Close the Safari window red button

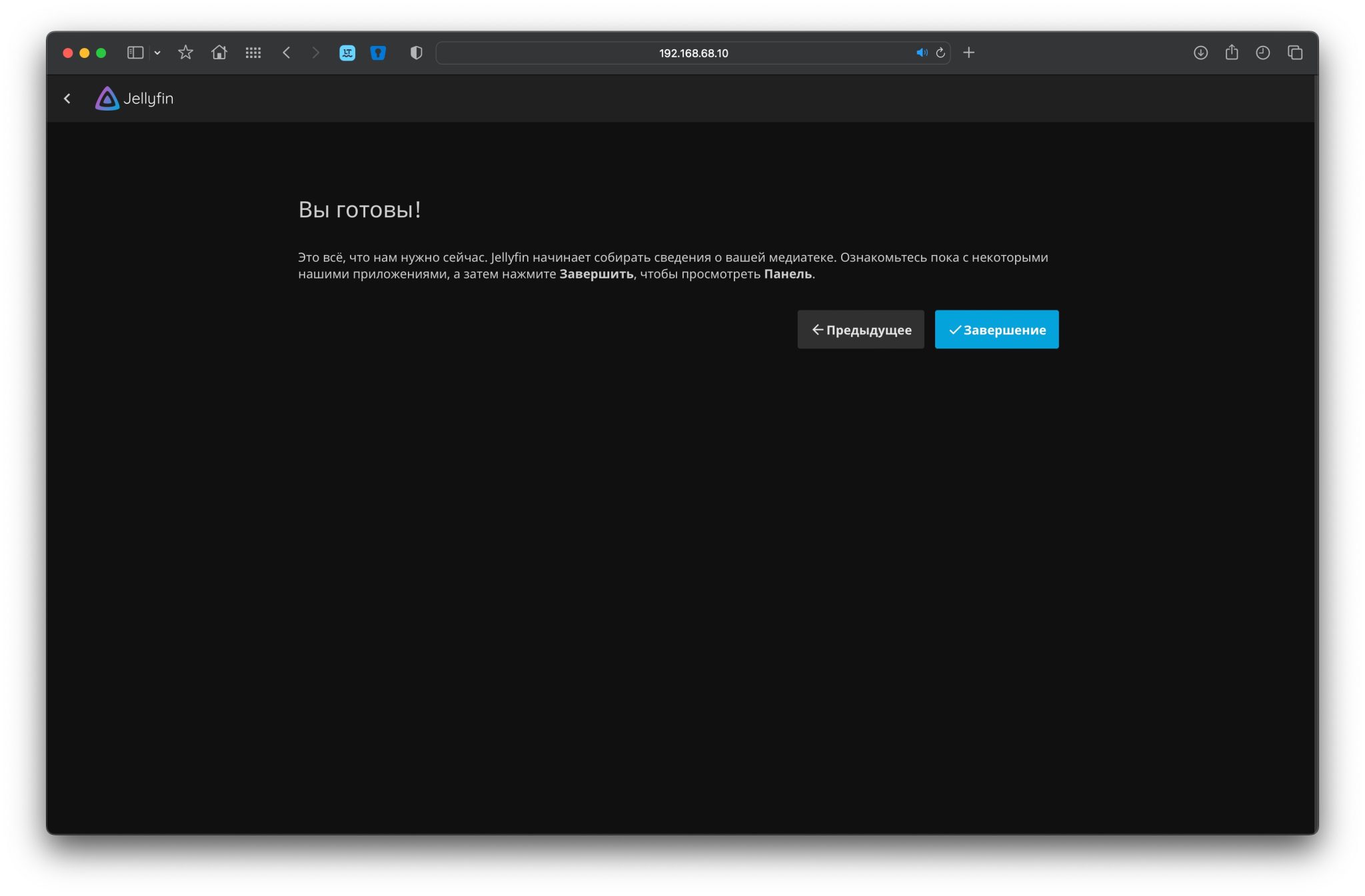67,53
